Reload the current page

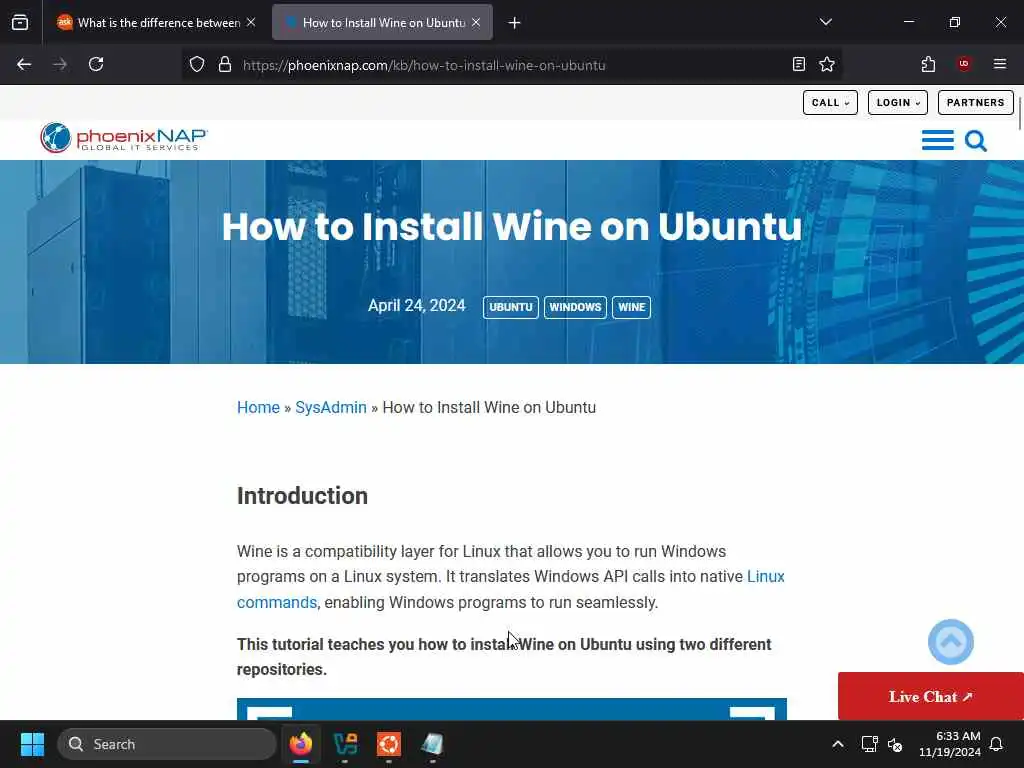pos(96,64)
